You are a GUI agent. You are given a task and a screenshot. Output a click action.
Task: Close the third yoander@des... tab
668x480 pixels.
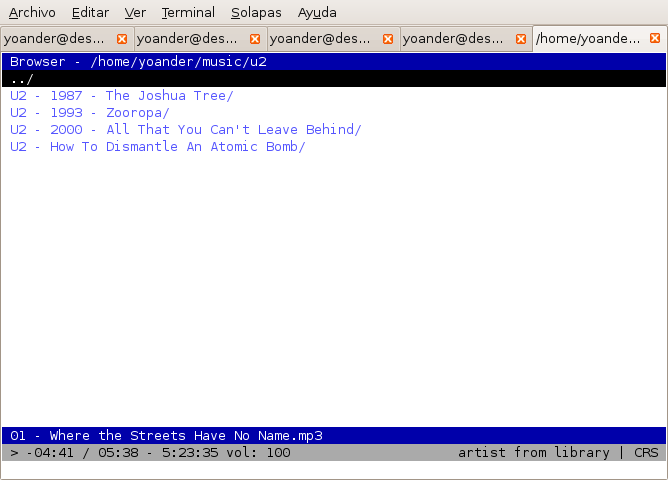pos(388,39)
